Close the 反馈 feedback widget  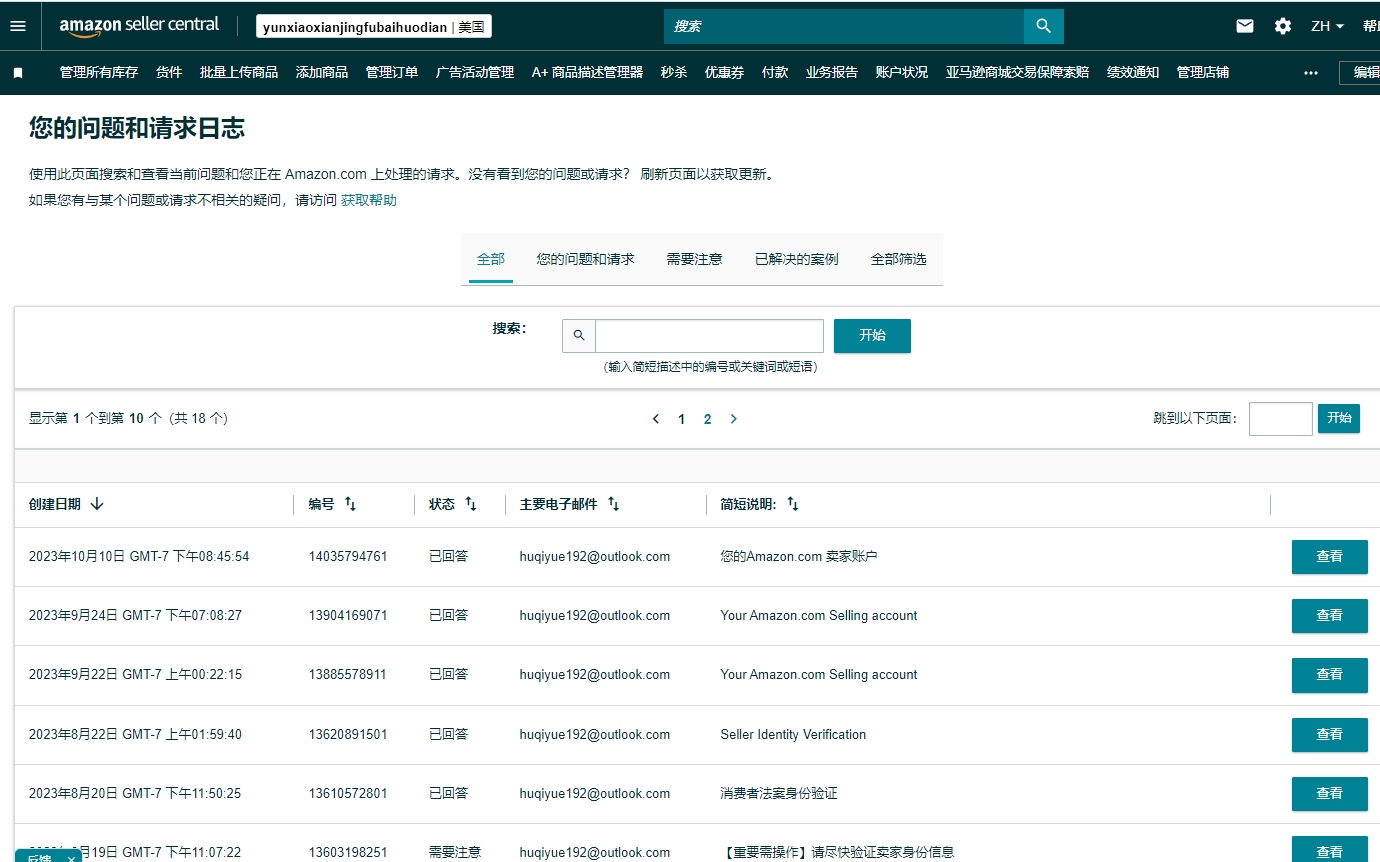click(71, 859)
